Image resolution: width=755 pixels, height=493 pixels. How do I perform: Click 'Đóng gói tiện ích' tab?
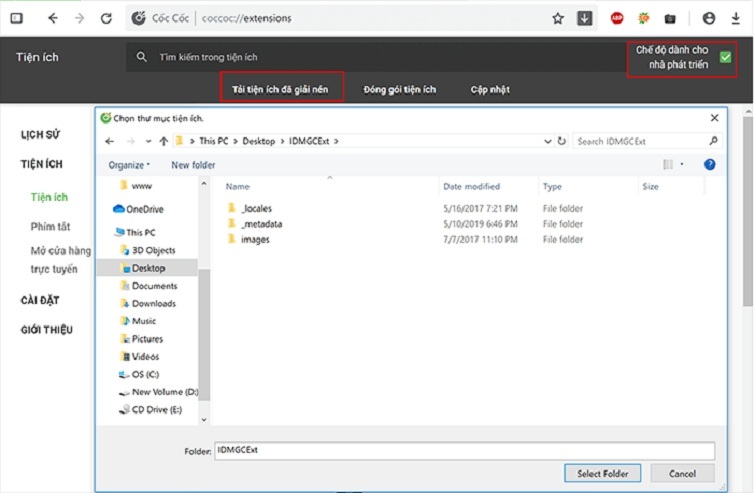point(400,89)
